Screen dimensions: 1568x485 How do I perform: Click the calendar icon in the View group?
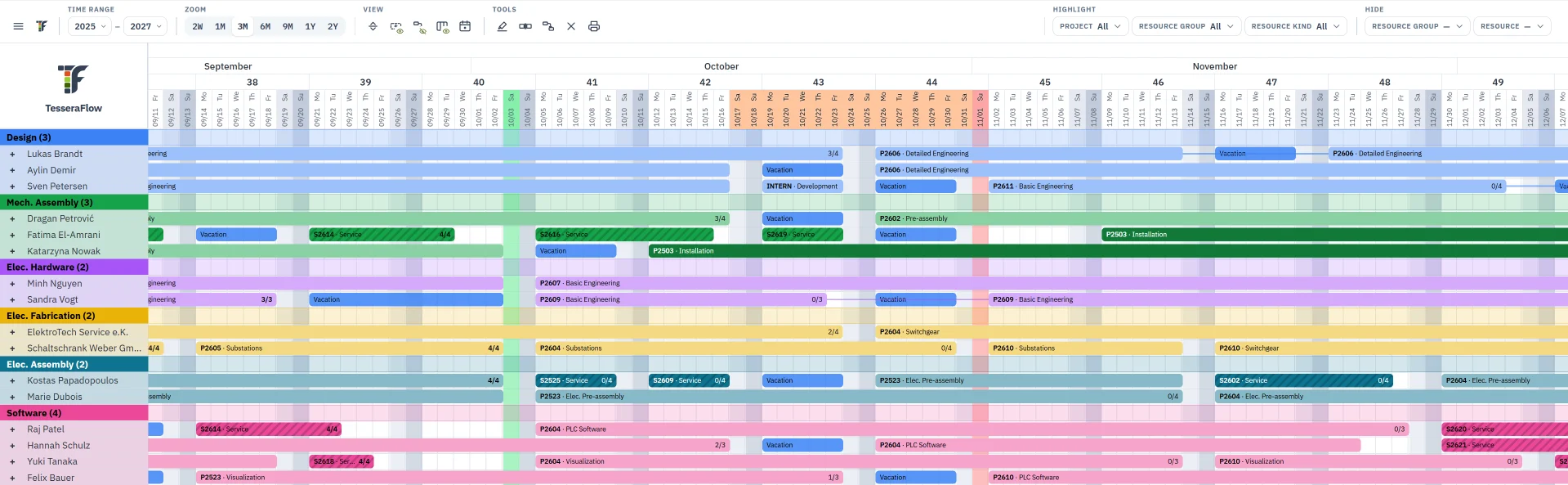[x=465, y=26]
